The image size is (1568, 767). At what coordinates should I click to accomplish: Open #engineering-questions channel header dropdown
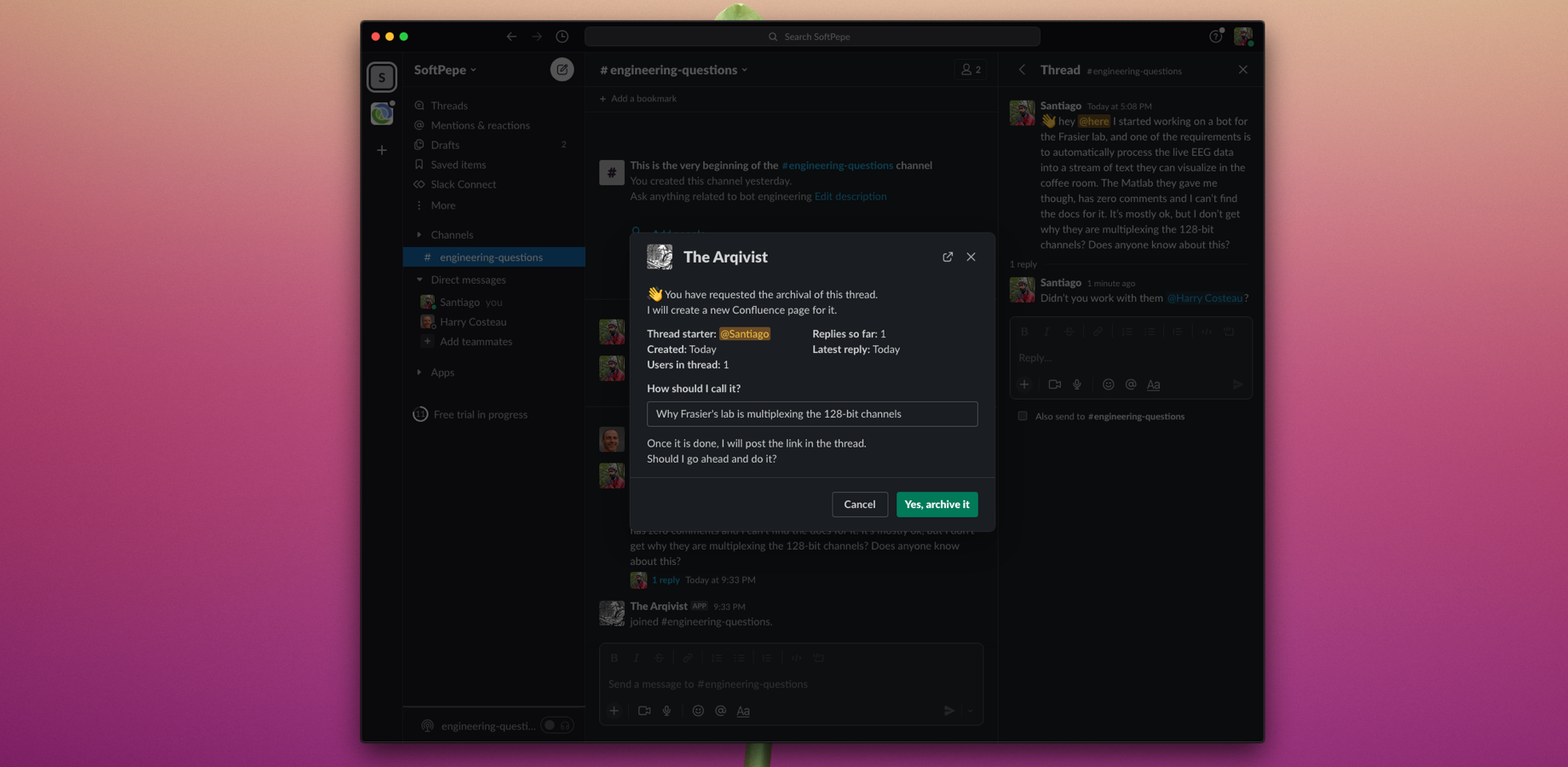pyautogui.click(x=674, y=70)
